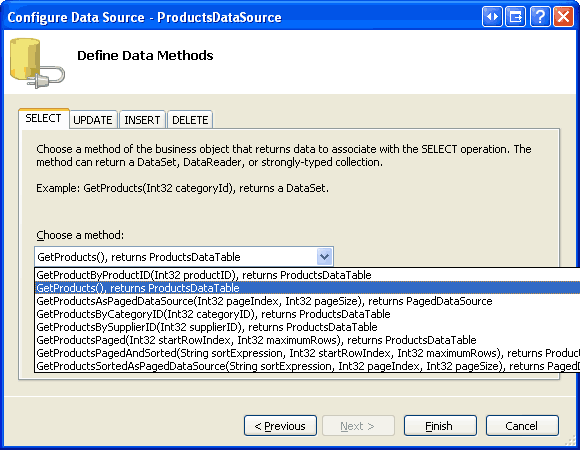
Task: Pick GetProductsByCategoryID method option
Action: [308, 314]
